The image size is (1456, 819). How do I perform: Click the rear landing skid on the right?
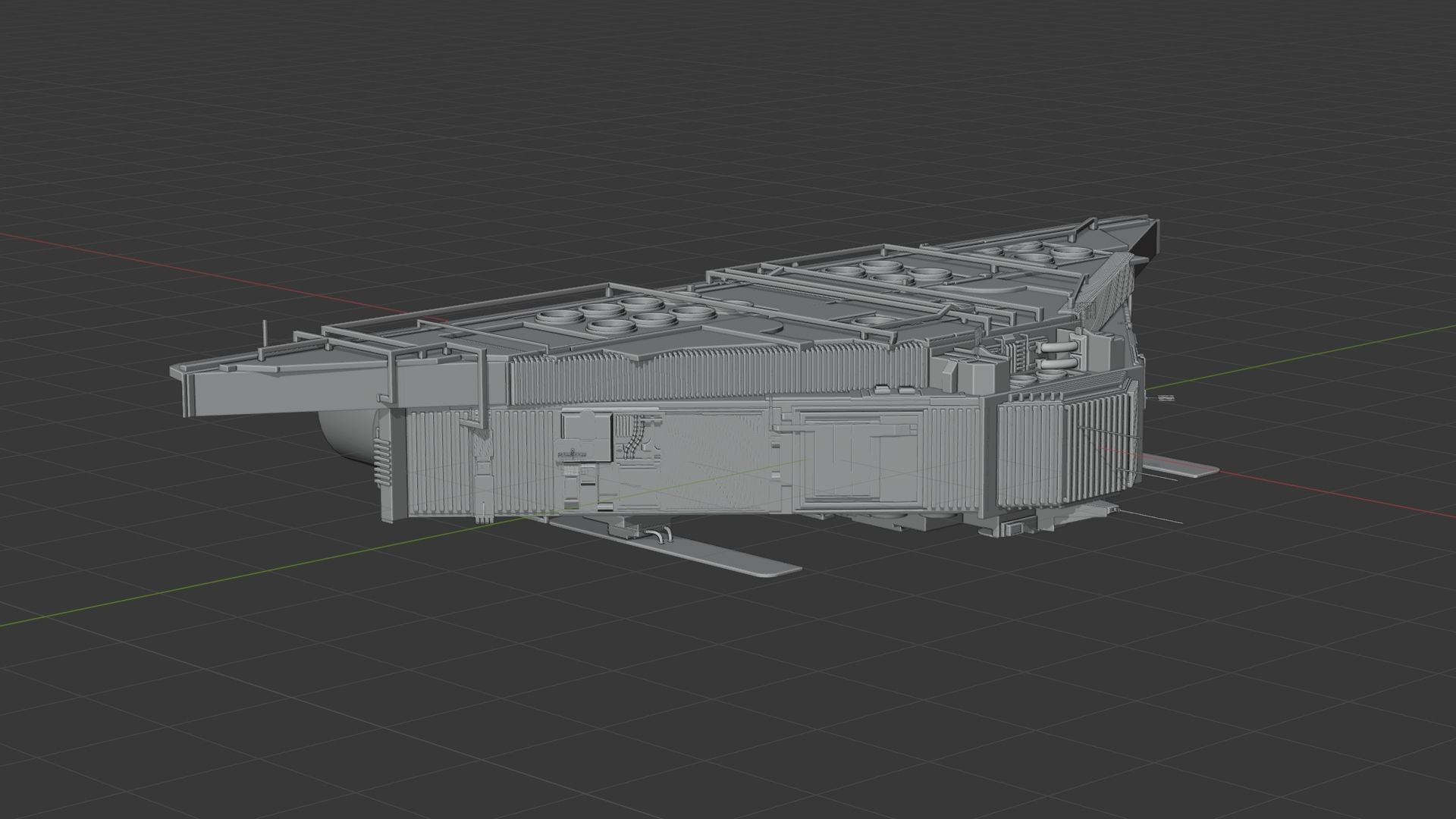point(1180,465)
